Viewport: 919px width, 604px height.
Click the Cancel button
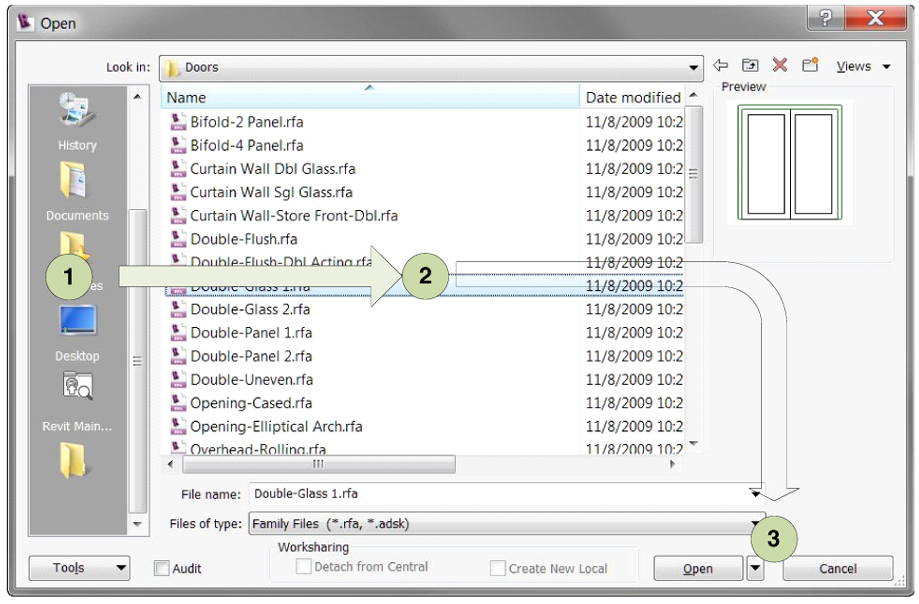point(837,568)
